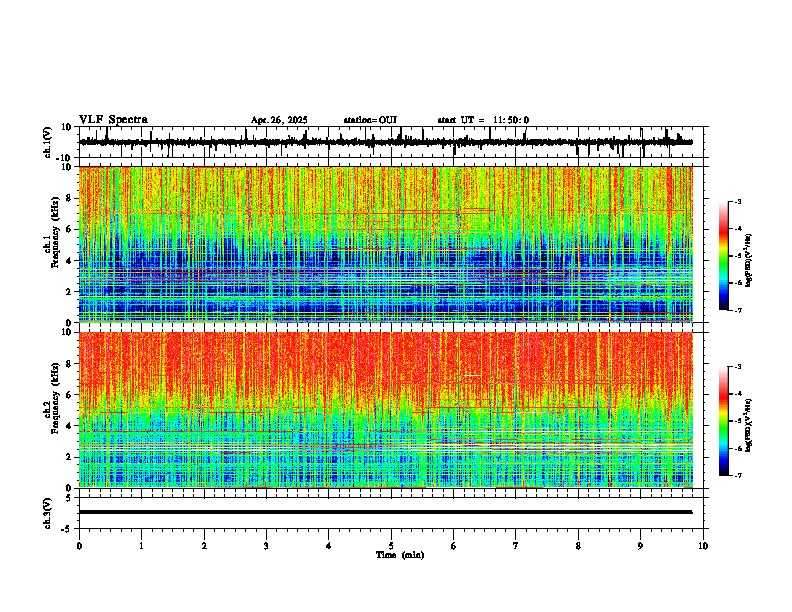
Task: Click time axis tick label "1"
Action: click(141, 546)
